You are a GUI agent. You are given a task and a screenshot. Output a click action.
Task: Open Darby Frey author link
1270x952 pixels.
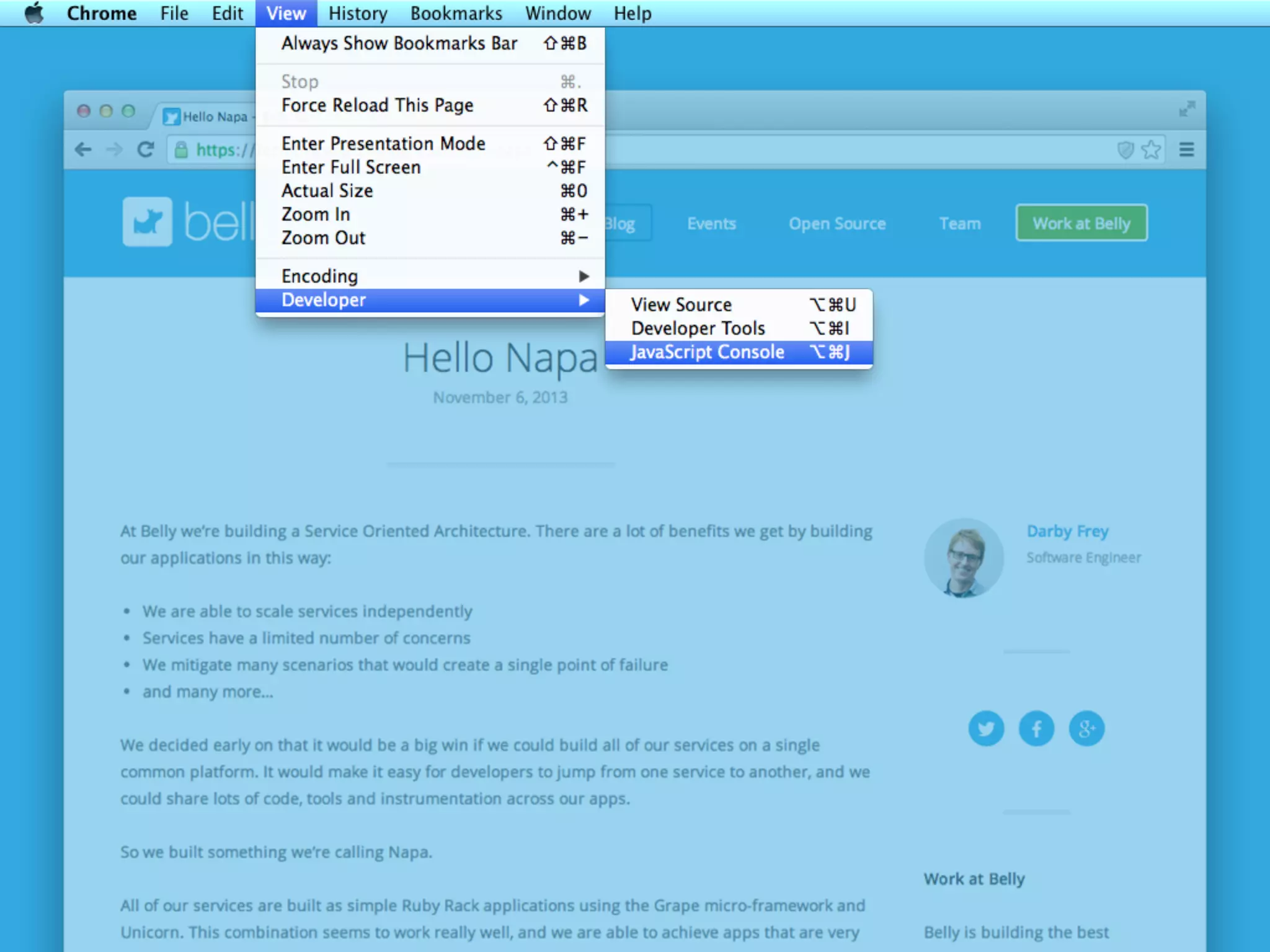(1067, 531)
